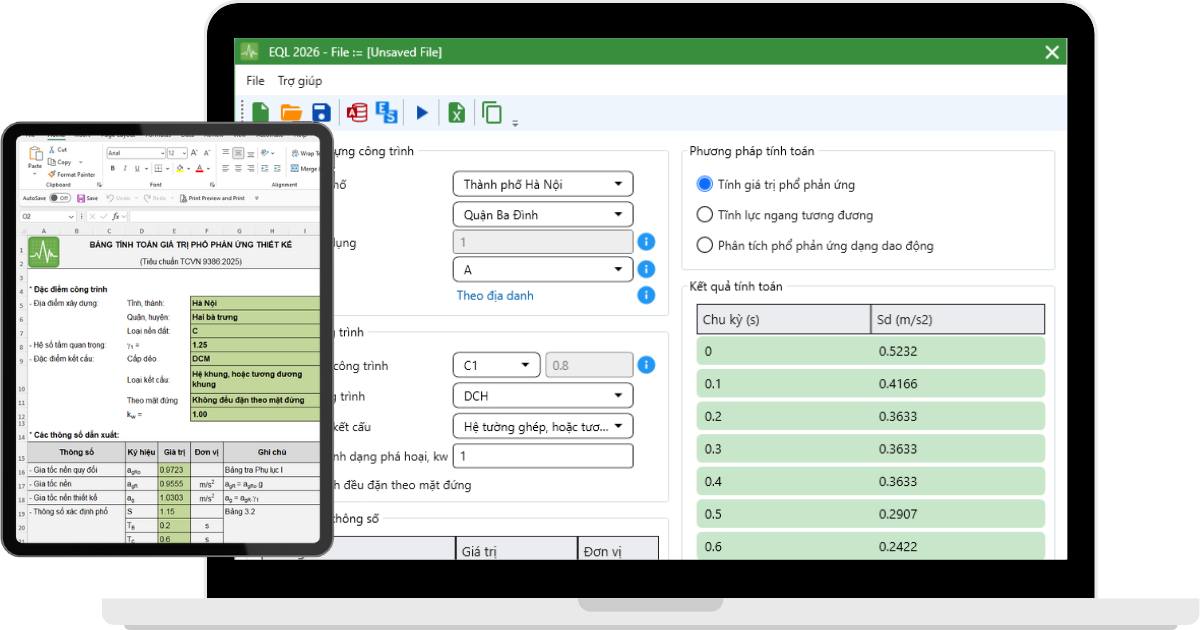Click the 'Theo địa danh' link
The image size is (1200, 630).
coord(495,295)
